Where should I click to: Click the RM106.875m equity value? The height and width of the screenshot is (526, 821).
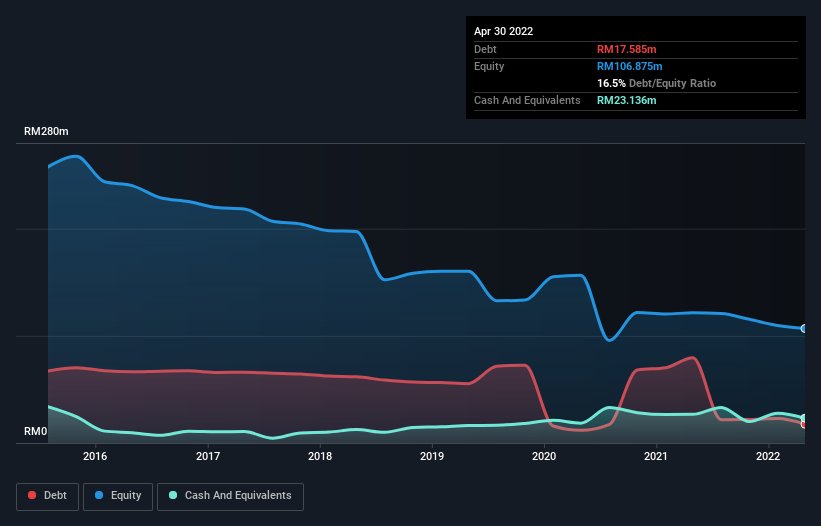click(629, 66)
